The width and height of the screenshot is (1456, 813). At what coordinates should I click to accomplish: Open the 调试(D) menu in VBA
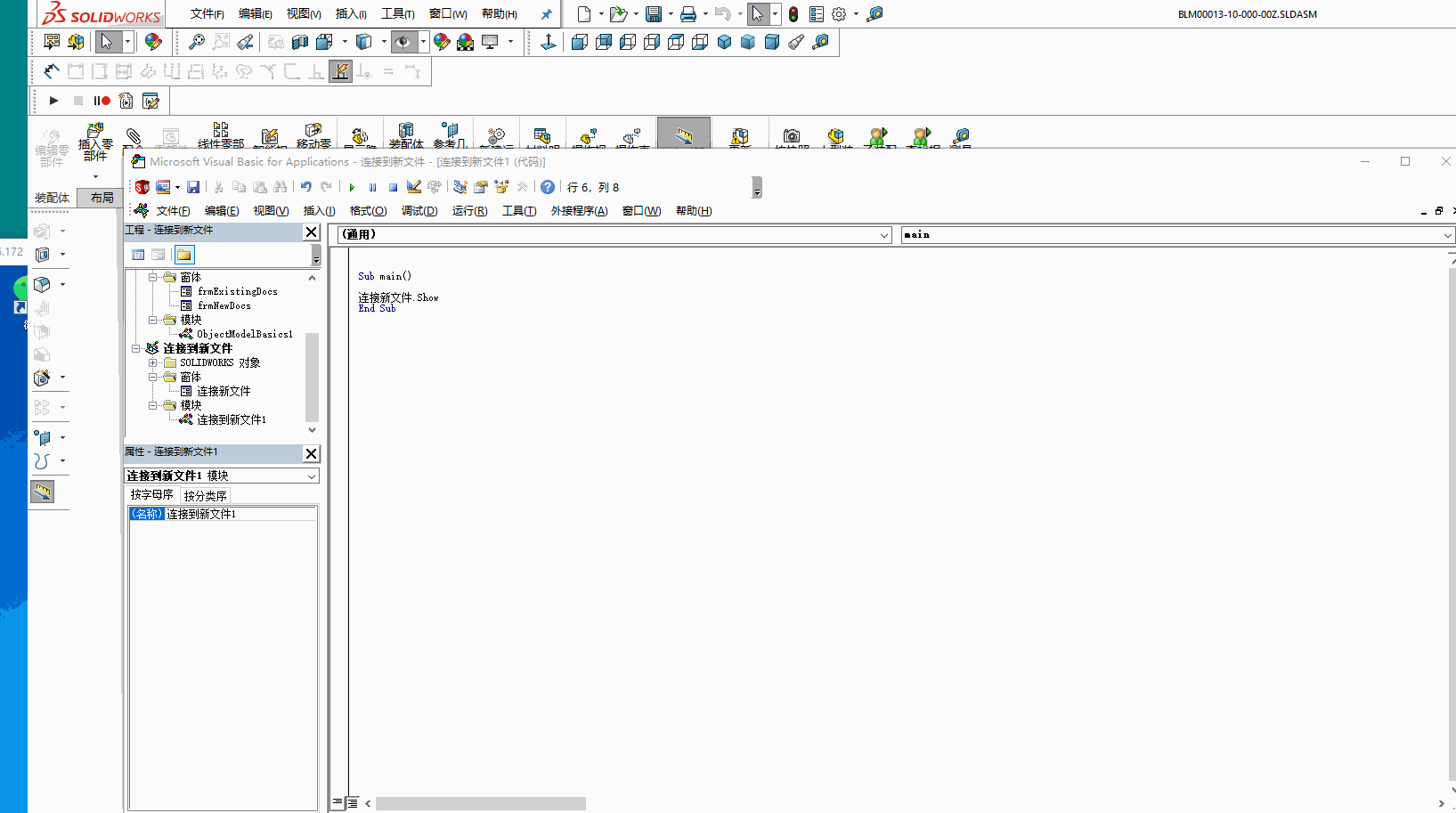419,211
